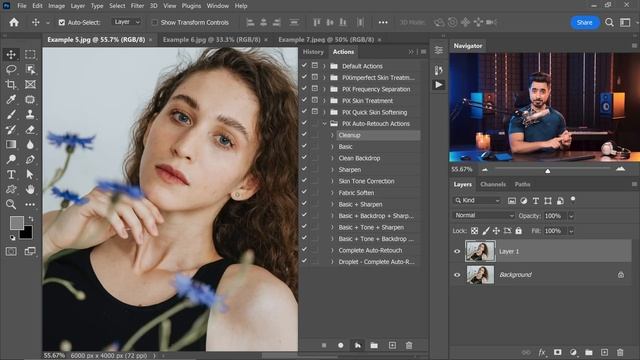
Task: Select the Clone Stamp tool
Action: 30,115
